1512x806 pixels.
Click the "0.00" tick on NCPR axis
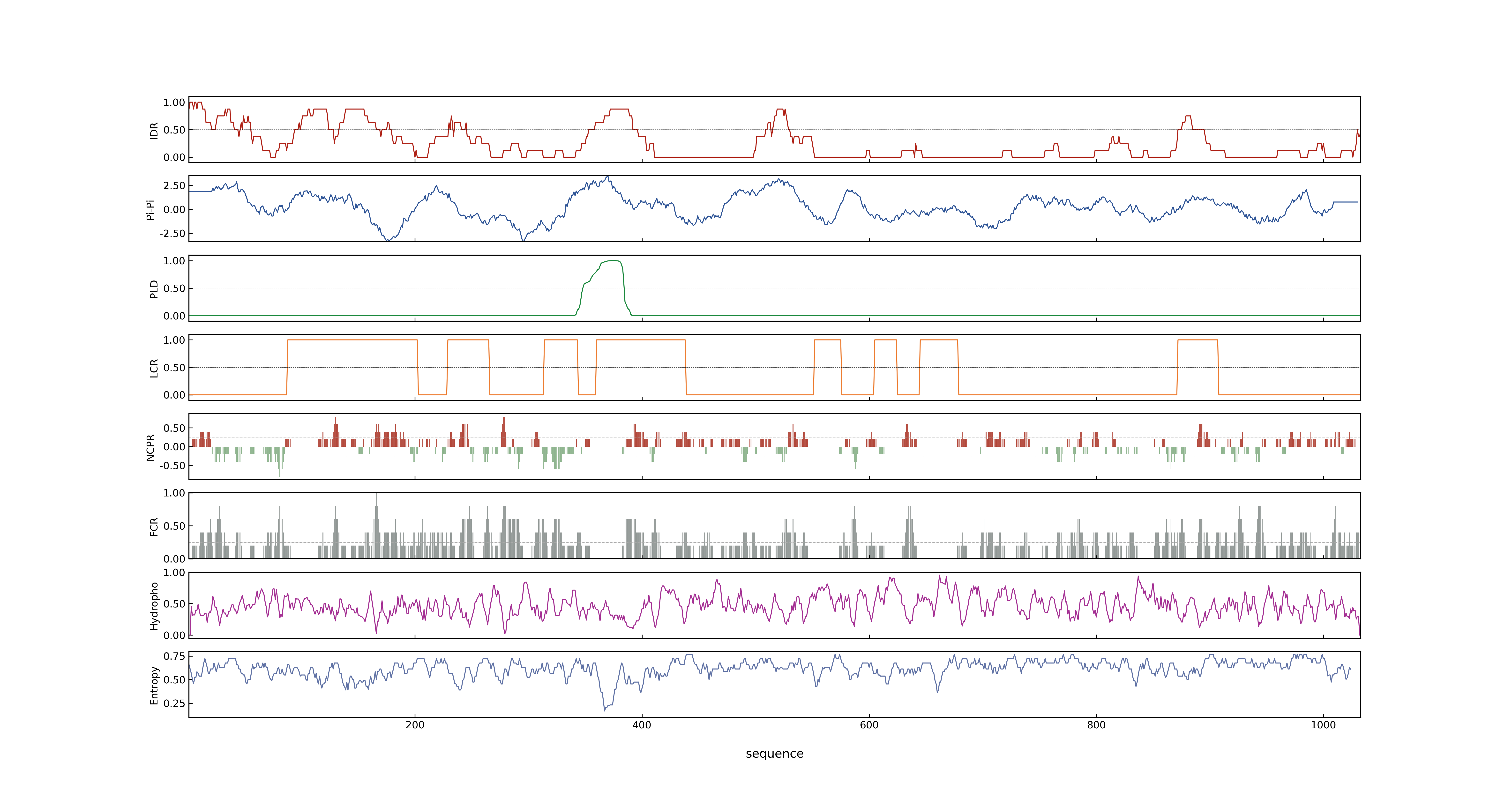174,447
